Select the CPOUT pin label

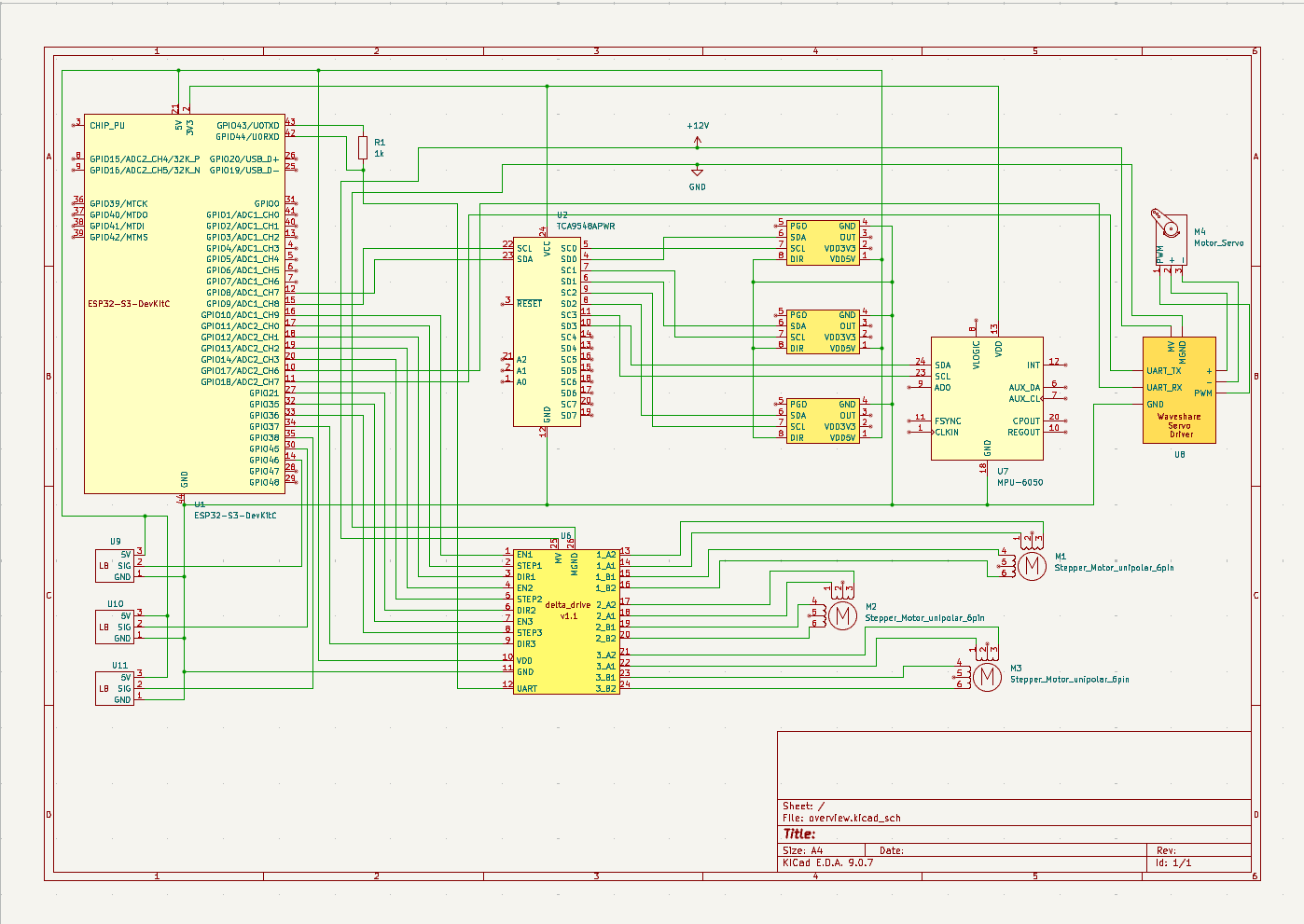(1026, 421)
